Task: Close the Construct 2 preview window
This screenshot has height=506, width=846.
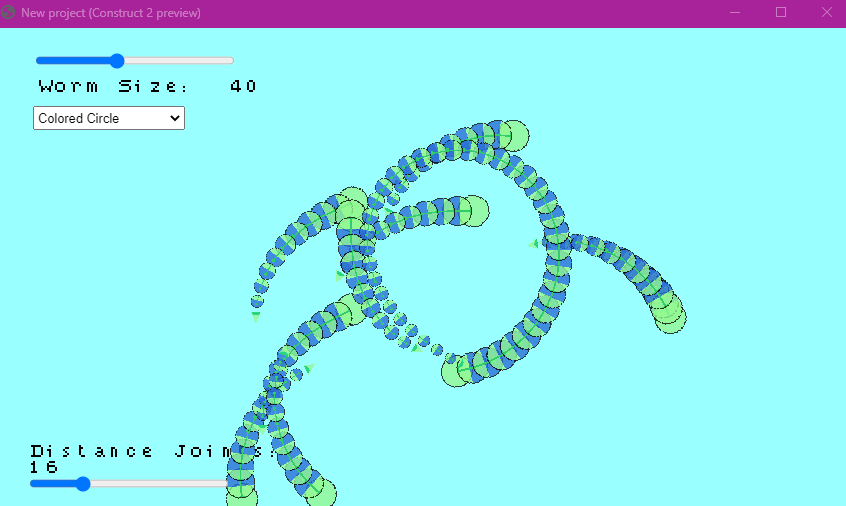Action: (x=827, y=12)
